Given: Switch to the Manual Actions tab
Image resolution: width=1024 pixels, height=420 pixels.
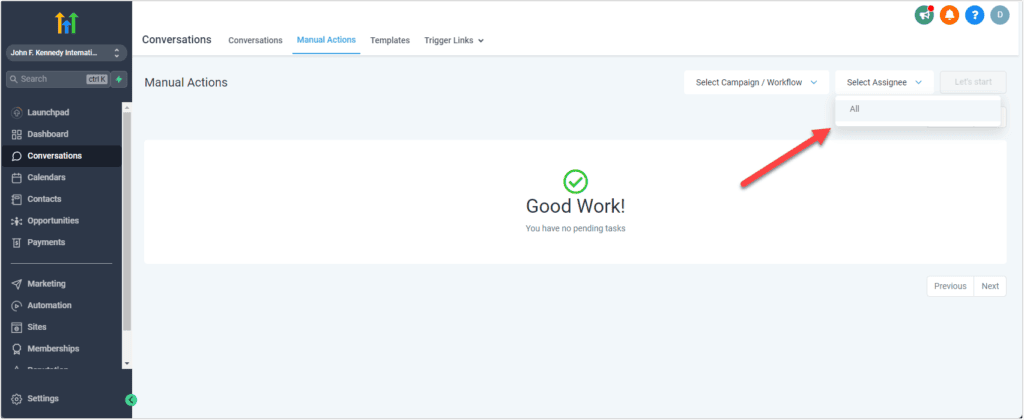Looking at the screenshot, I should click(327, 40).
